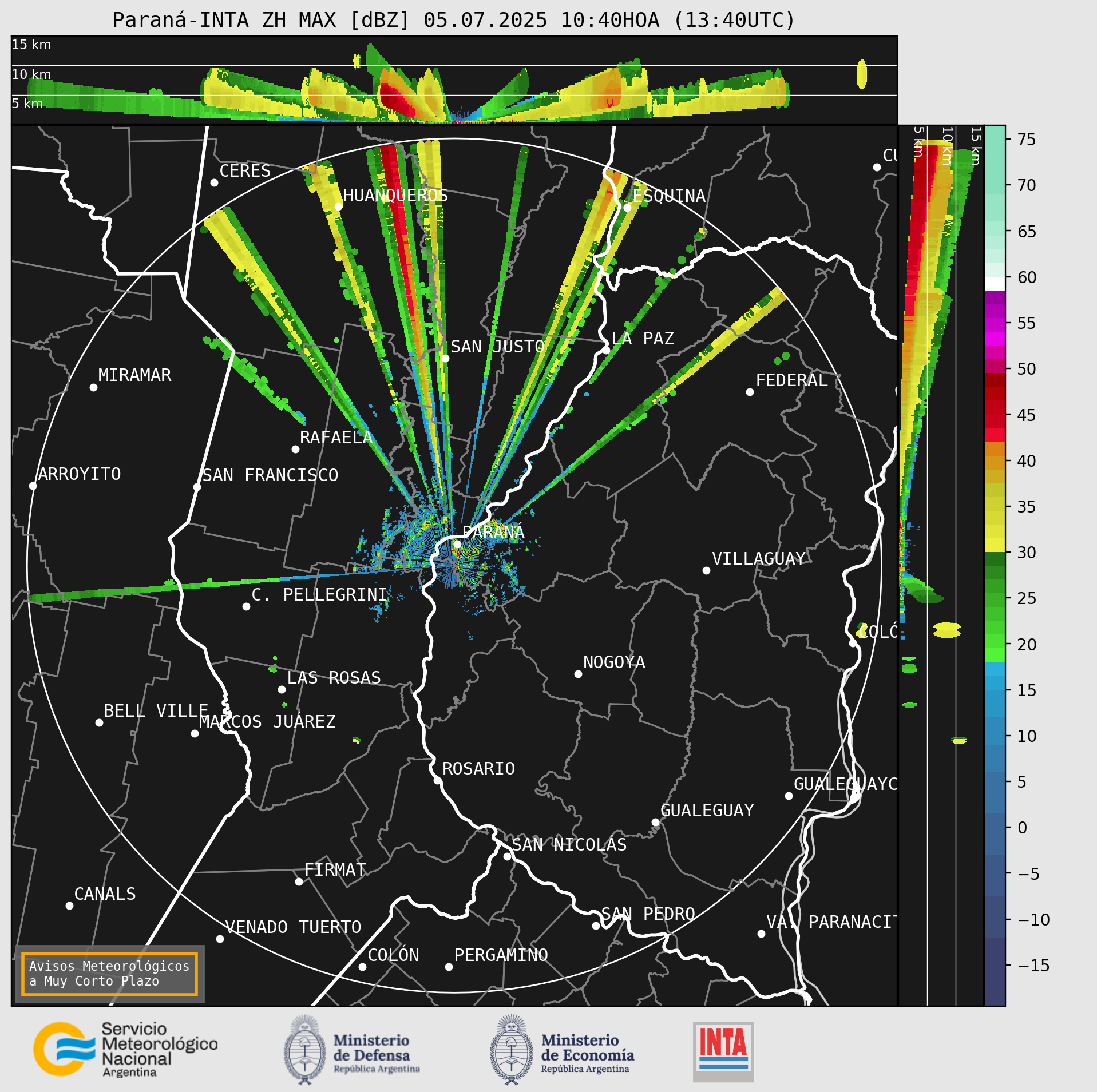The height and width of the screenshot is (1092, 1097).
Task: Select the C. PELLEGRINI city label
Action: point(320,594)
